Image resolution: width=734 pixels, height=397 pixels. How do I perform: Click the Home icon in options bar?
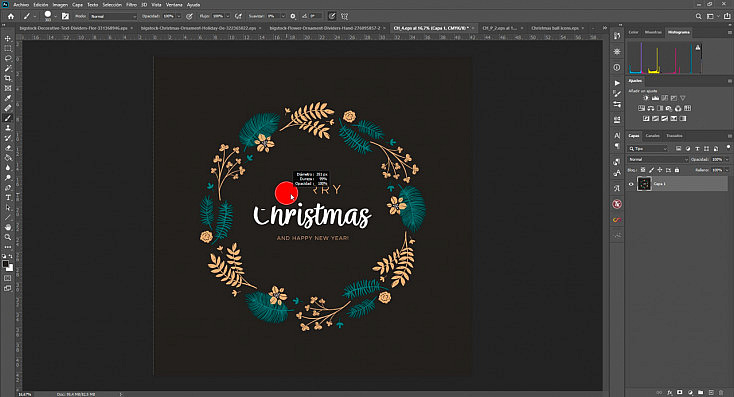click(x=11, y=16)
